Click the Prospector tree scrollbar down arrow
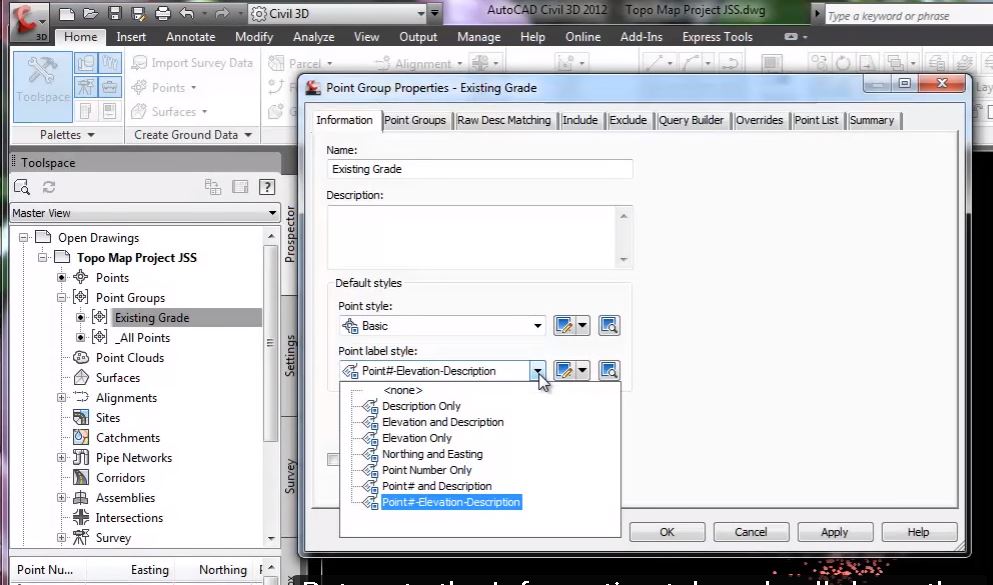This screenshot has height=585, width=993. point(271,539)
